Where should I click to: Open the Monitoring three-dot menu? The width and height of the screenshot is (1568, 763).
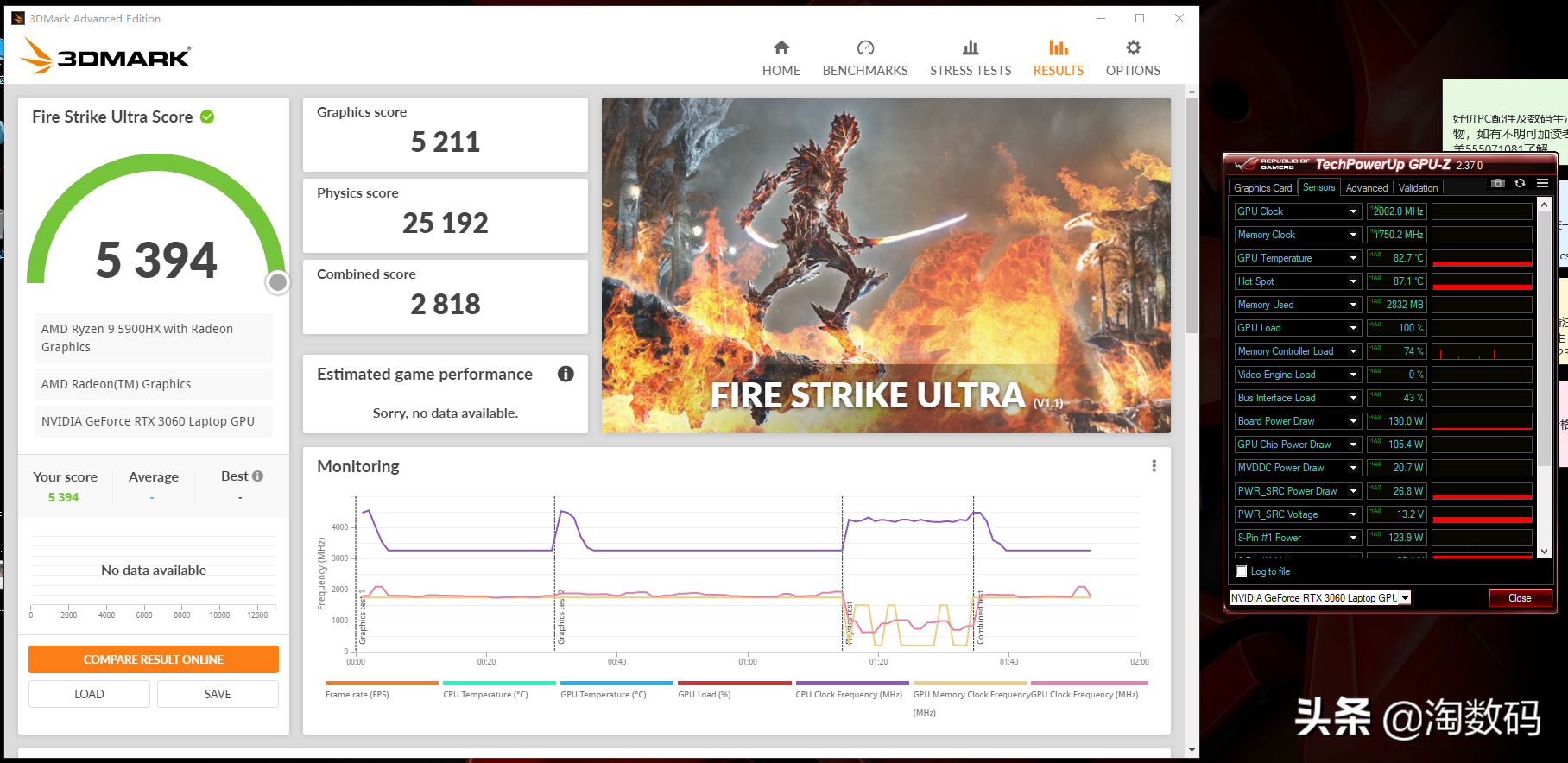1154,466
